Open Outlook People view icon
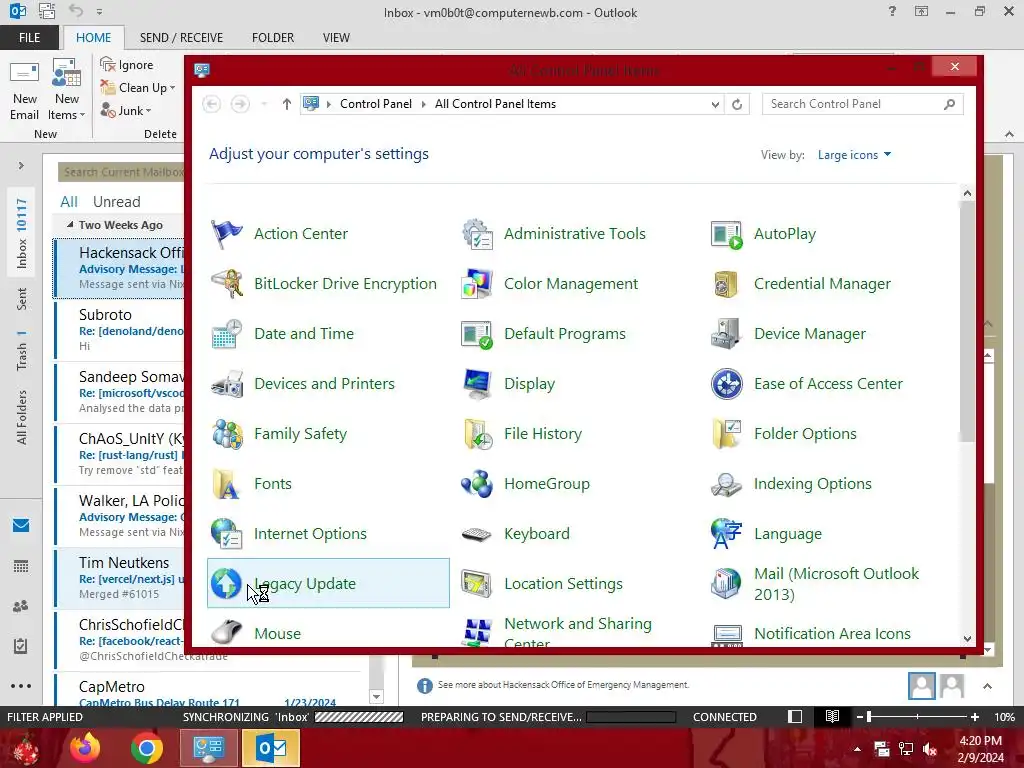Screen dimensions: 1024x768 coord(21,606)
